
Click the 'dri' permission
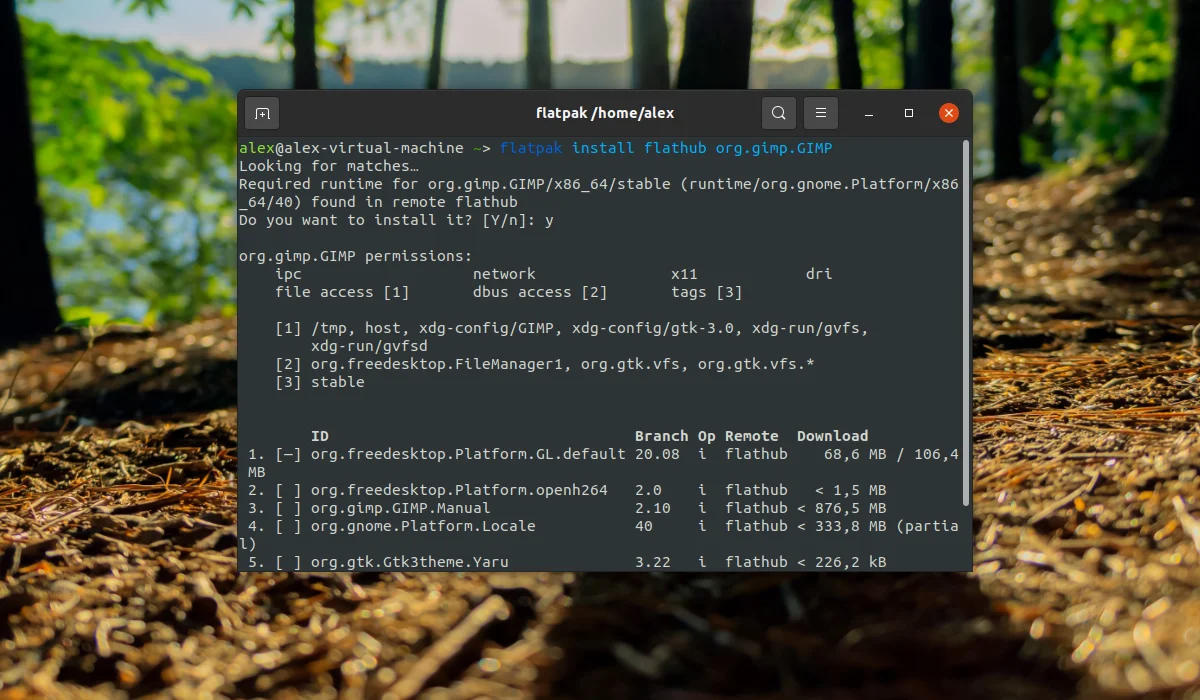819,274
